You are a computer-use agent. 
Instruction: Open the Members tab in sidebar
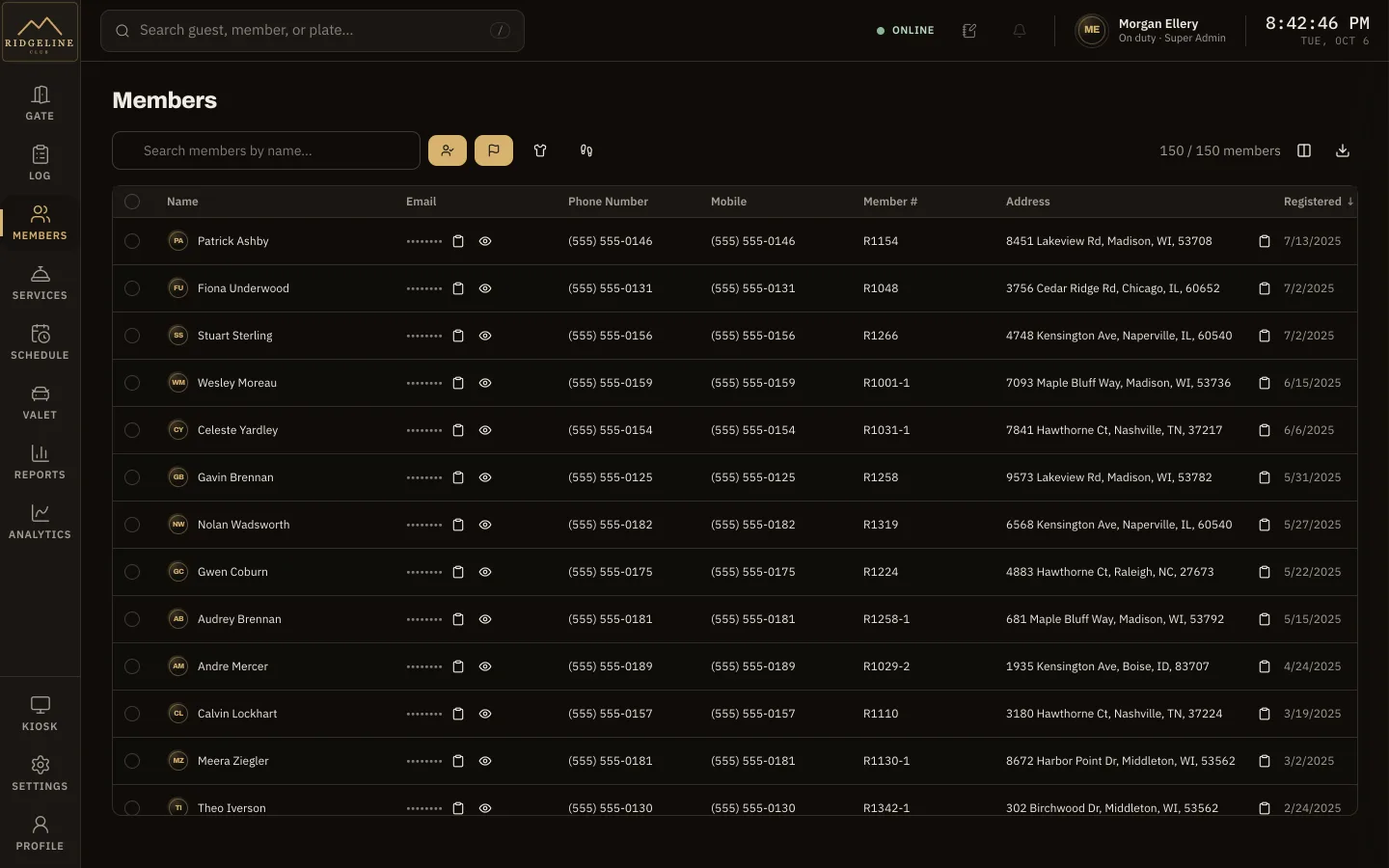click(40, 223)
